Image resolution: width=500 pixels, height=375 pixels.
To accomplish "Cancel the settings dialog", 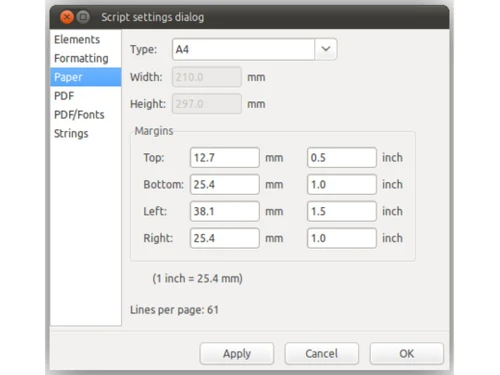I will coord(322,353).
